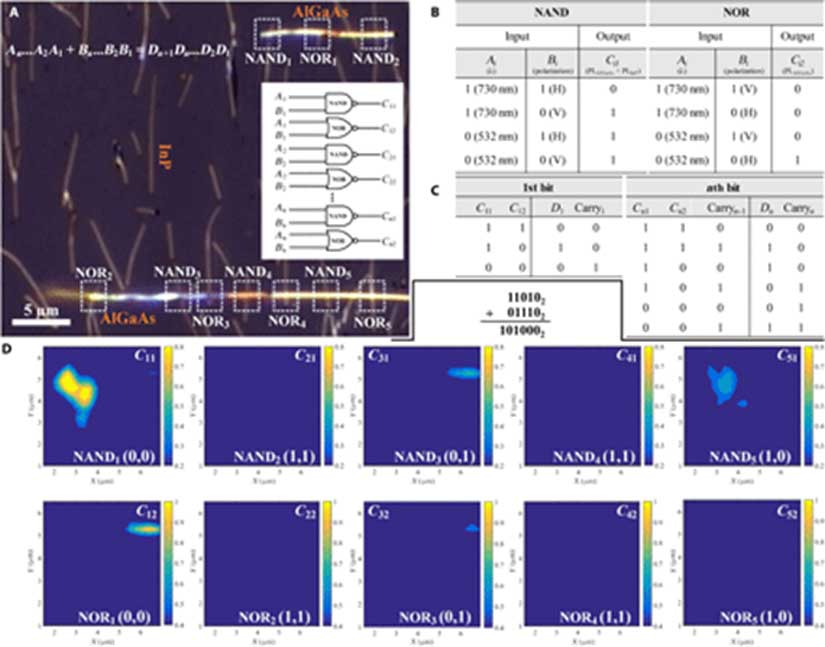Click the panel letter C
The width and height of the screenshot is (825, 647).
[x=435, y=190]
